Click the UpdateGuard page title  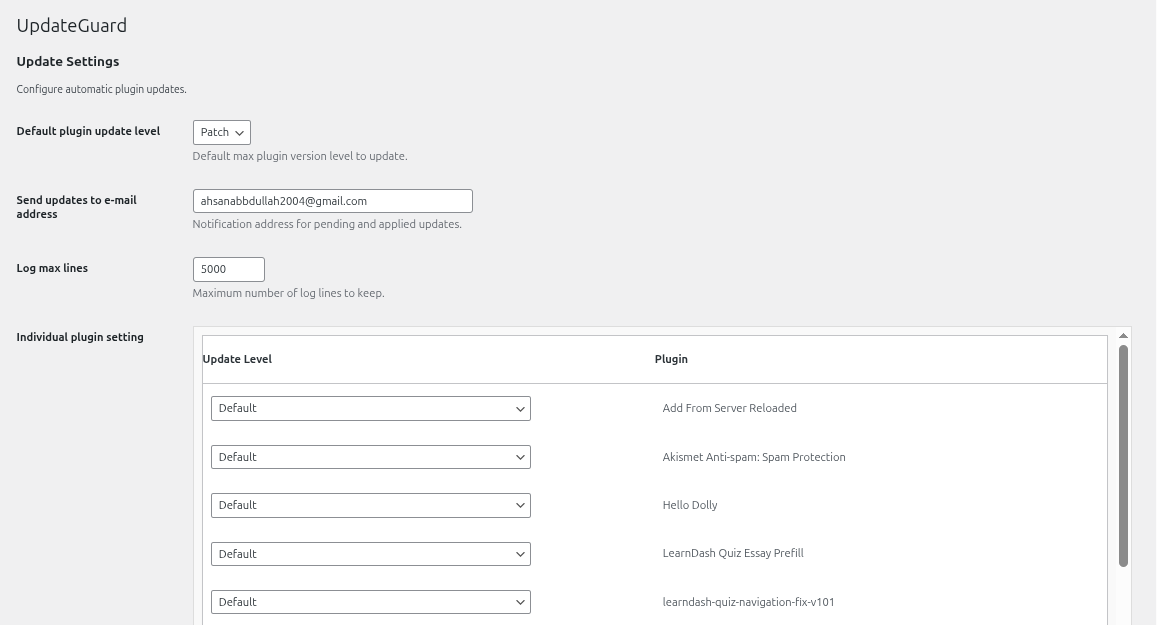tap(72, 26)
